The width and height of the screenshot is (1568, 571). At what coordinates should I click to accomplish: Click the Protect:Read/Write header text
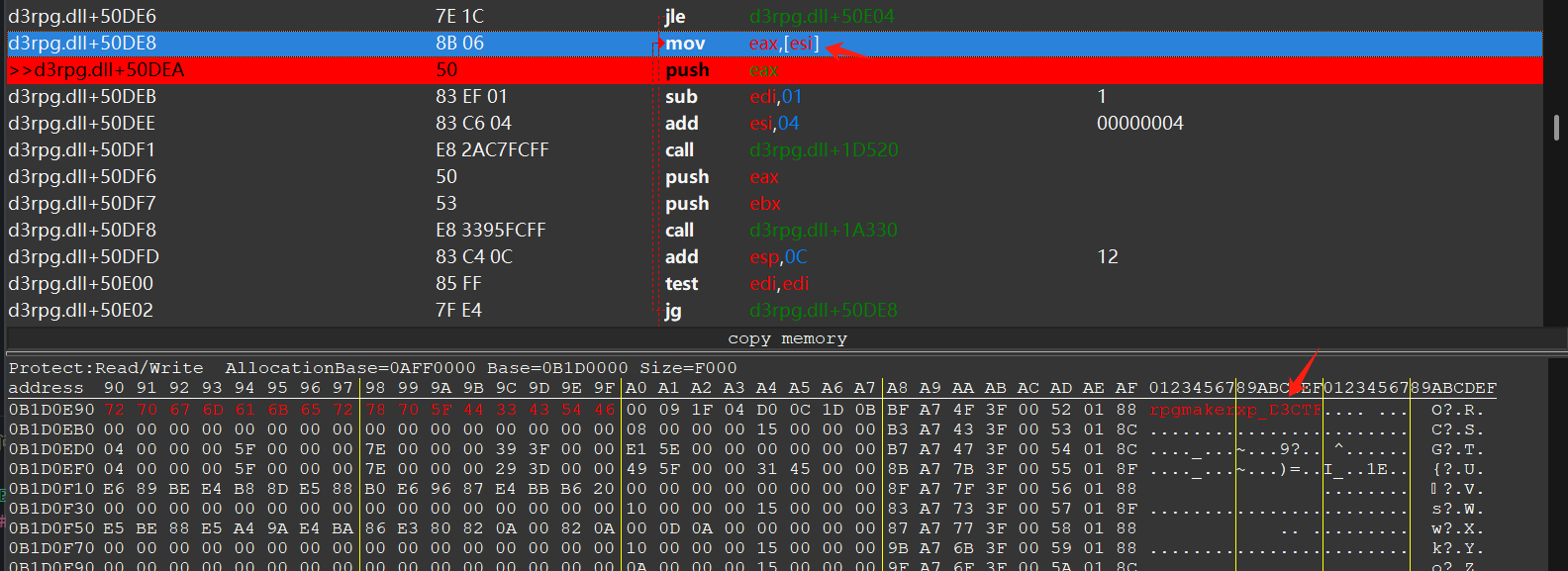click(x=106, y=368)
